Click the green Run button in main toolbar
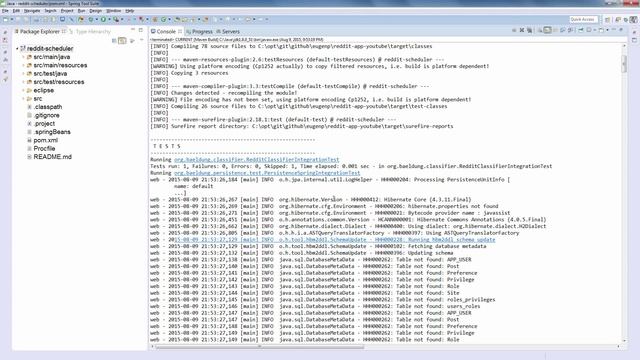 click(103, 19)
